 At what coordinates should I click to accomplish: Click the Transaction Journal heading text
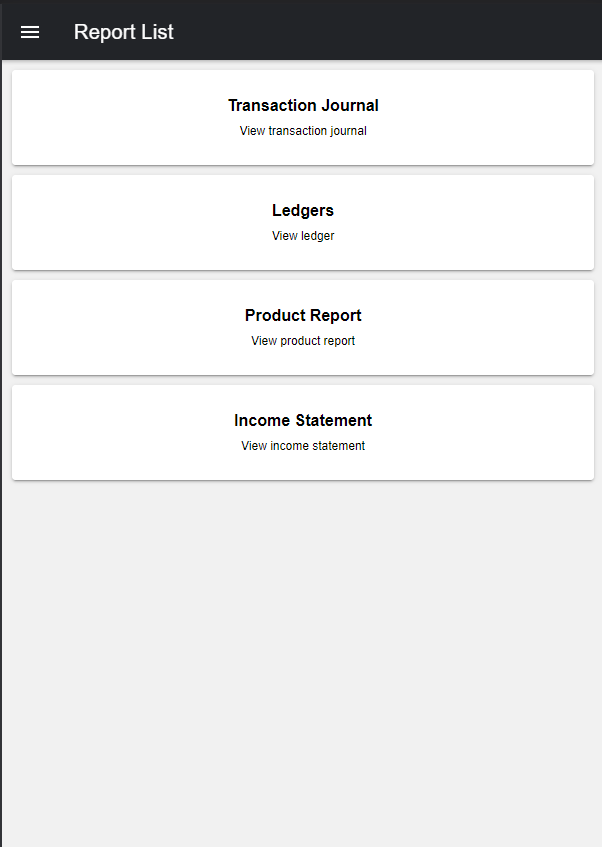303,105
